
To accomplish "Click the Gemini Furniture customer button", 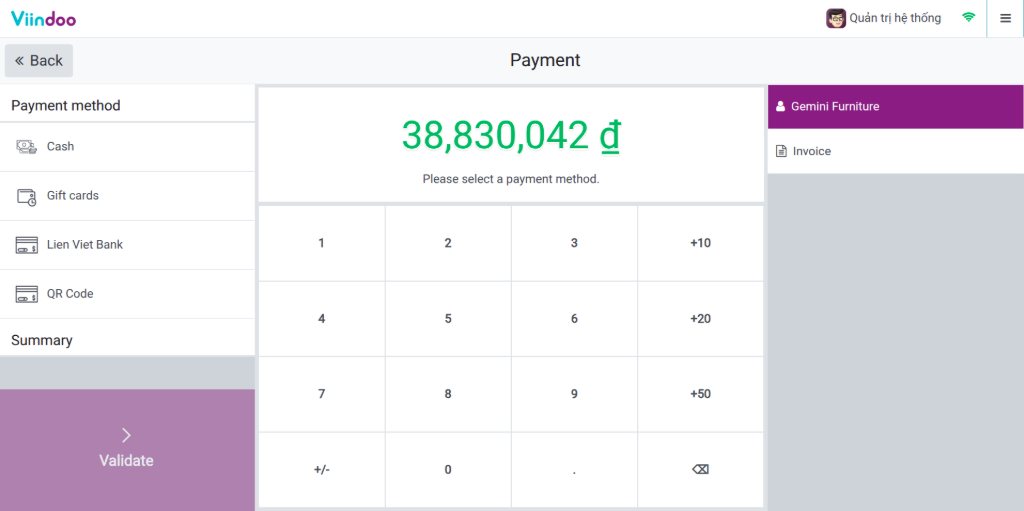I will coord(895,107).
